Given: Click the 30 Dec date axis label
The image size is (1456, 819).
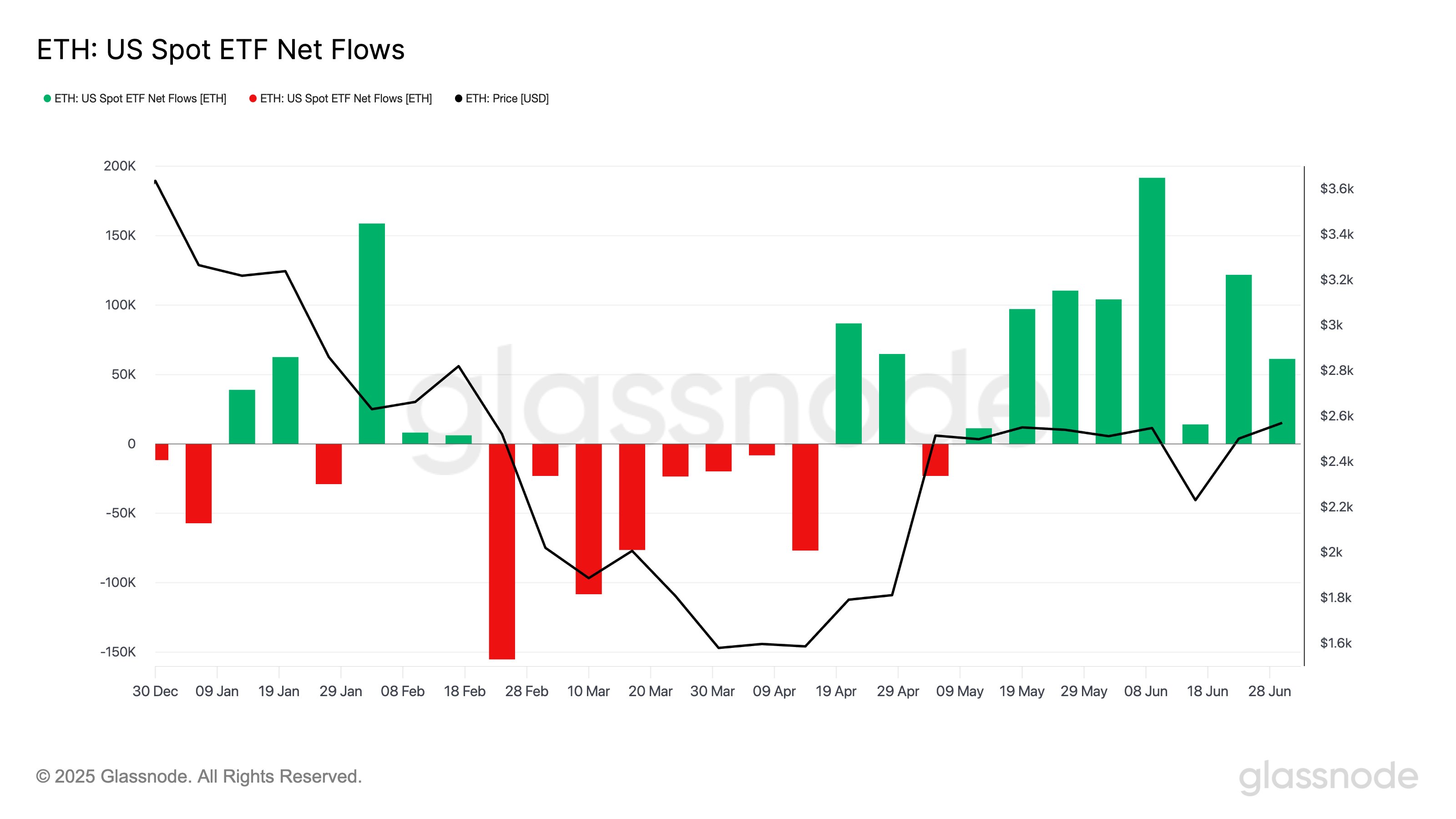Looking at the screenshot, I should click(x=155, y=691).
